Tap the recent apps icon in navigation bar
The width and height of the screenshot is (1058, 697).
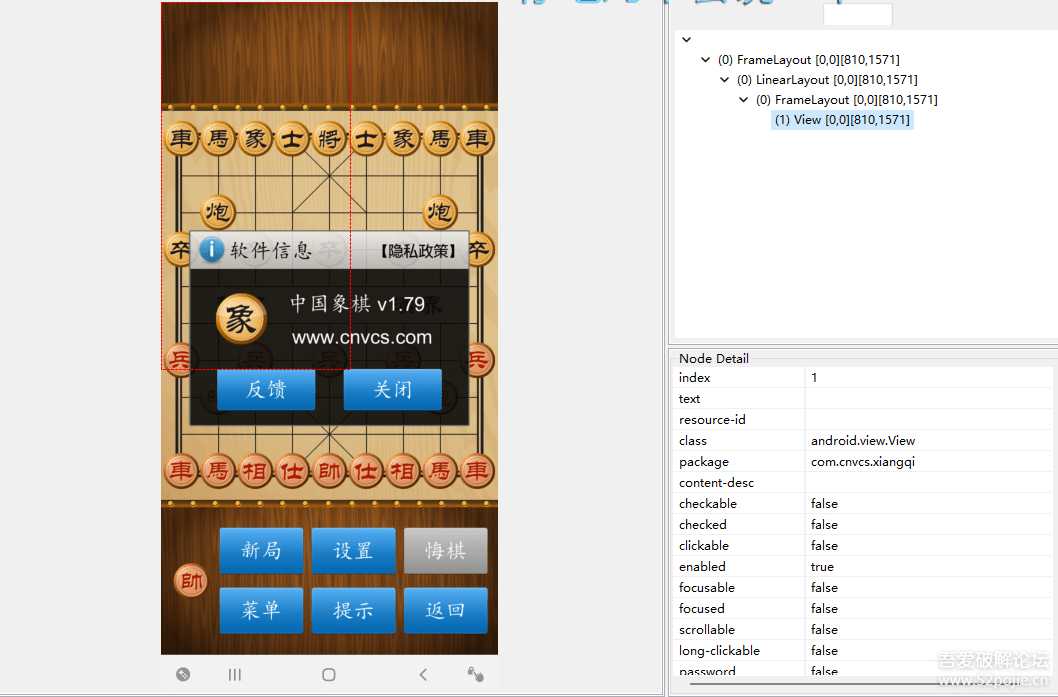(x=234, y=674)
